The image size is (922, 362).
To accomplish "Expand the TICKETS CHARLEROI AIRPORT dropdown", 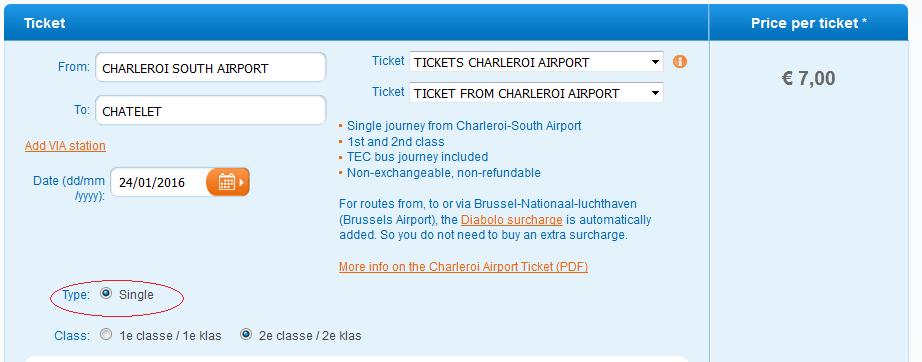I will (536, 62).
